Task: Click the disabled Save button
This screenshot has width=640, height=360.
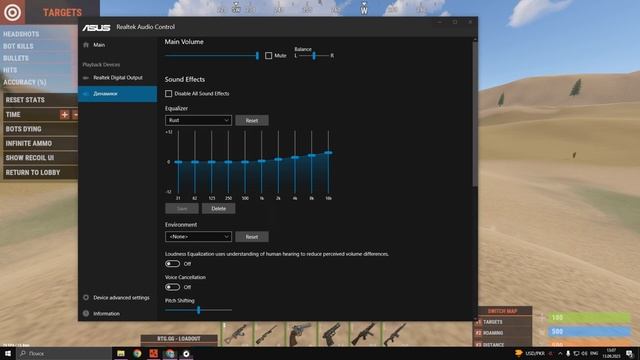Action: coord(182,209)
